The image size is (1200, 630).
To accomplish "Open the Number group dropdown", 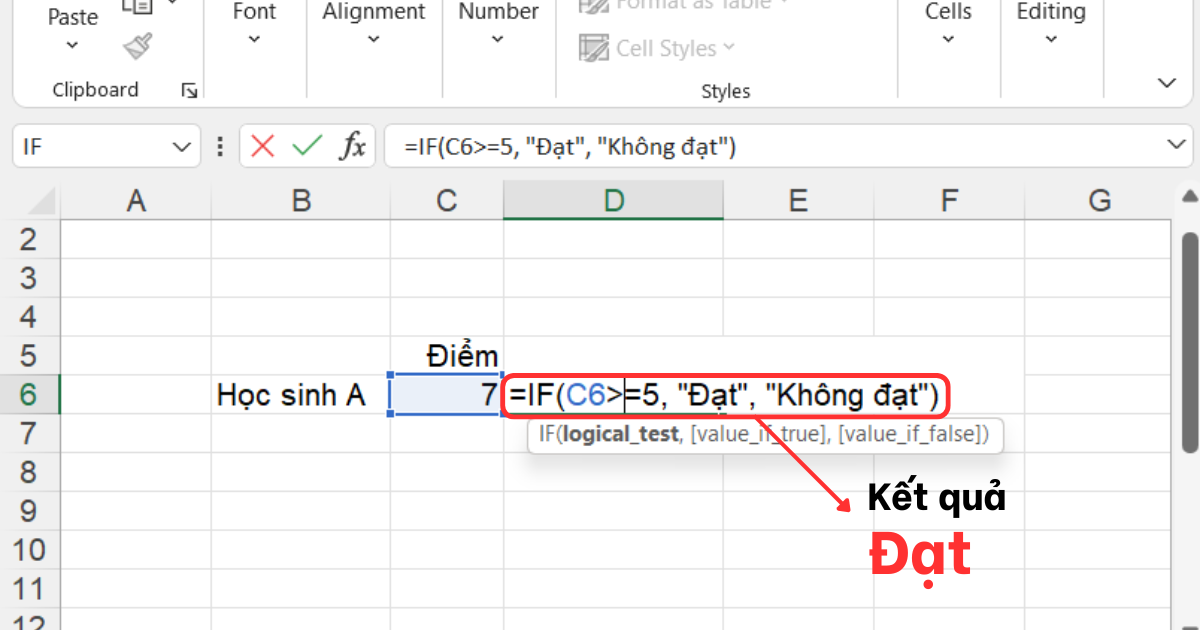I will (x=498, y=24).
